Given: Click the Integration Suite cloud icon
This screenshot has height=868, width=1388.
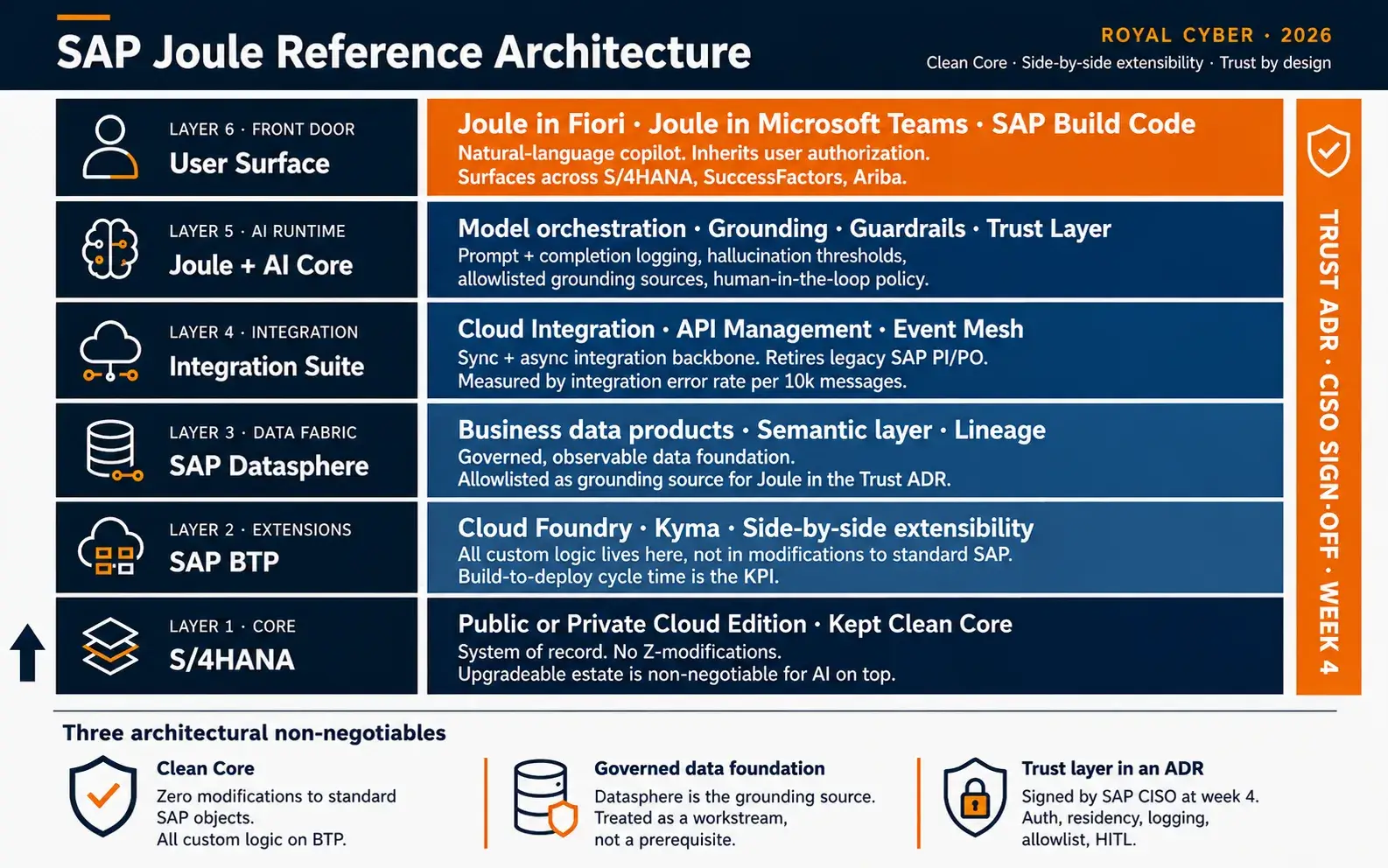Looking at the screenshot, I should click(x=110, y=351).
